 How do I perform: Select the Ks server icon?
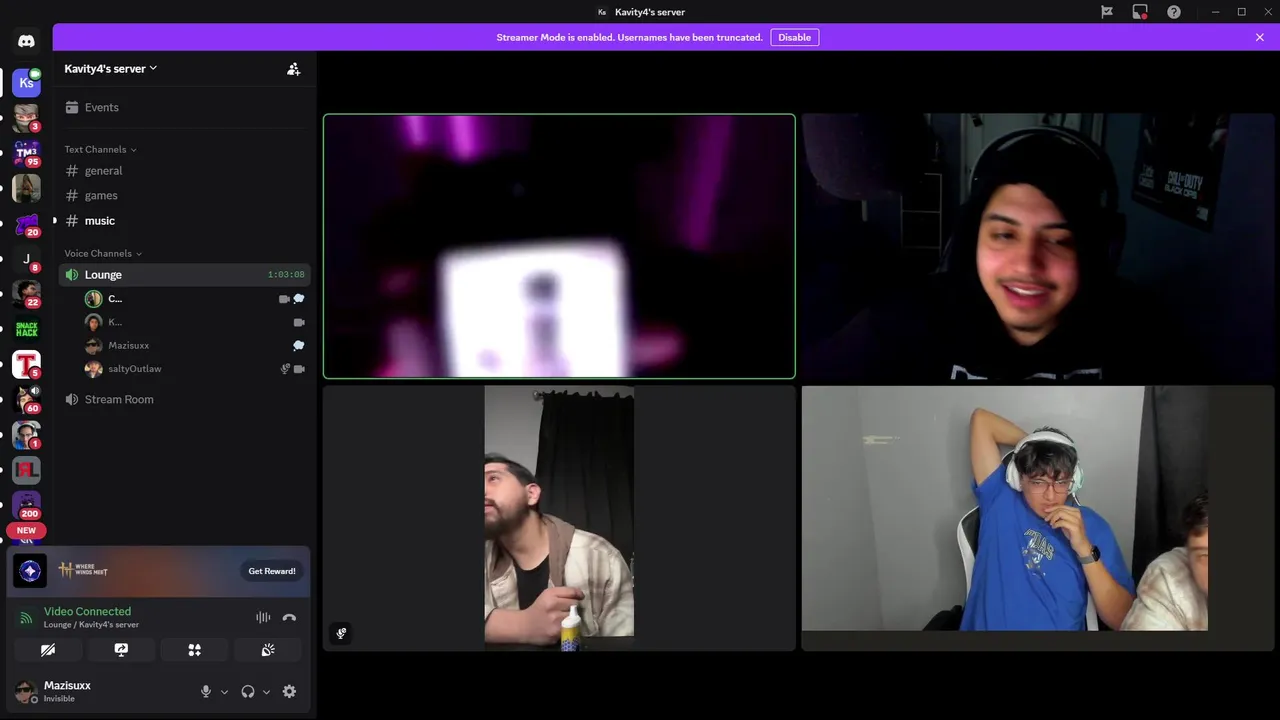click(26, 83)
